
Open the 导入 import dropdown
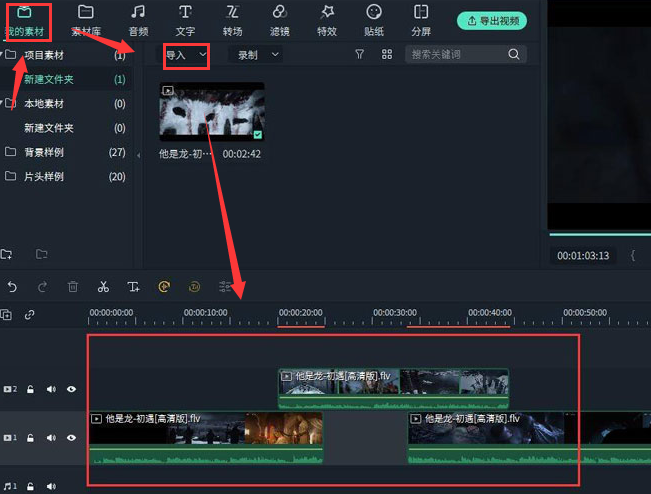(186, 54)
